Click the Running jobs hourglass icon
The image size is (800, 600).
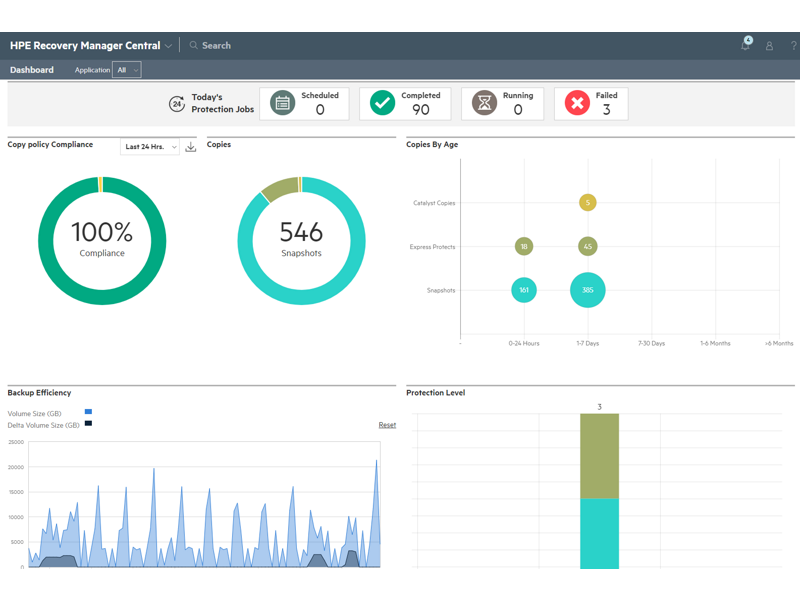click(484, 103)
